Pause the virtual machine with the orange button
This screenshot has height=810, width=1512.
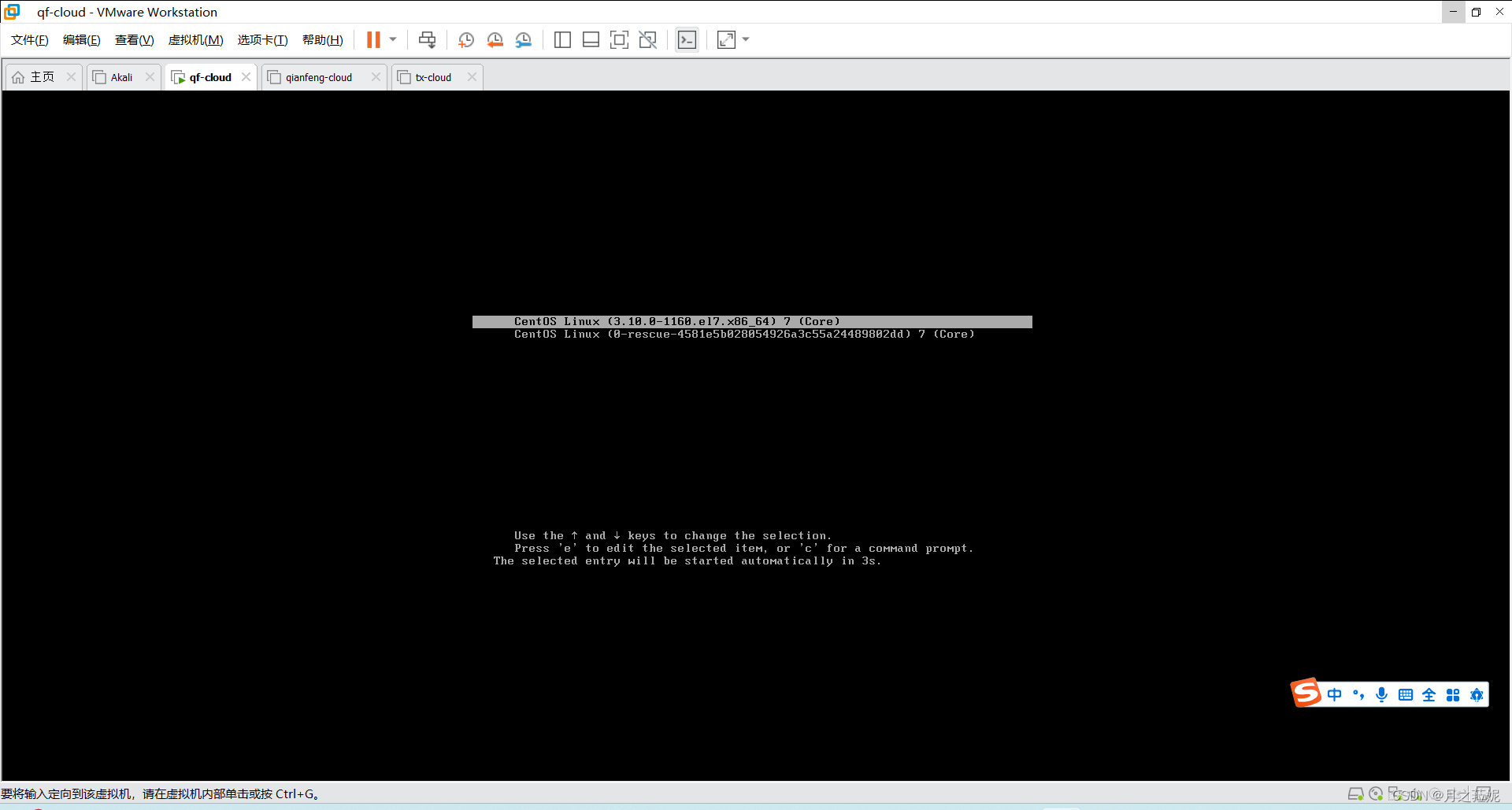pos(373,39)
